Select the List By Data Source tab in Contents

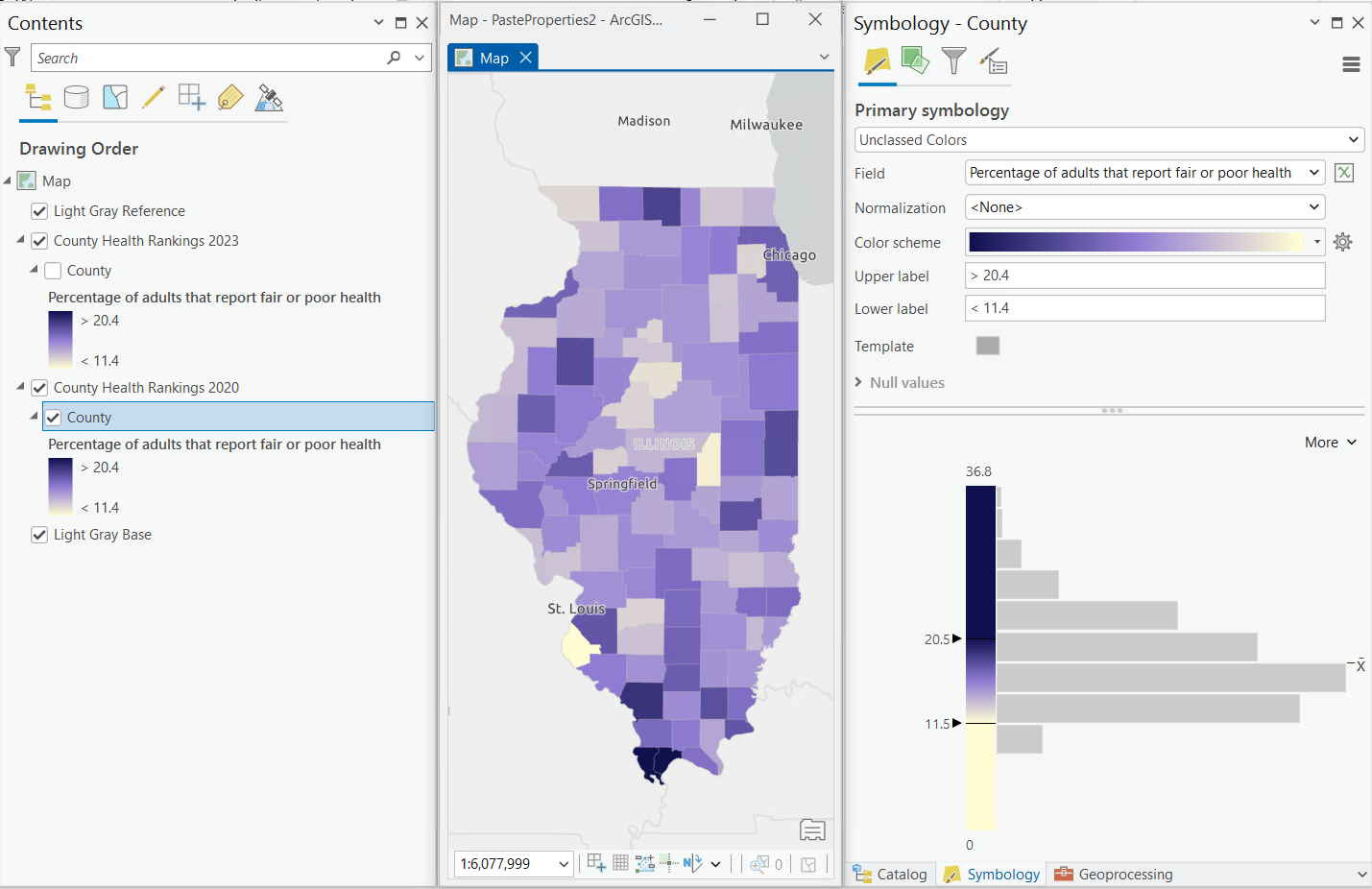click(77, 98)
